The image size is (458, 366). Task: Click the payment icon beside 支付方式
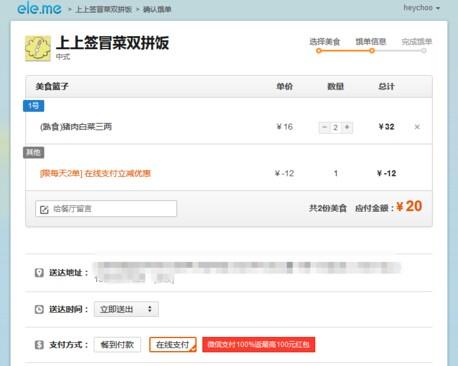click(39, 345)
